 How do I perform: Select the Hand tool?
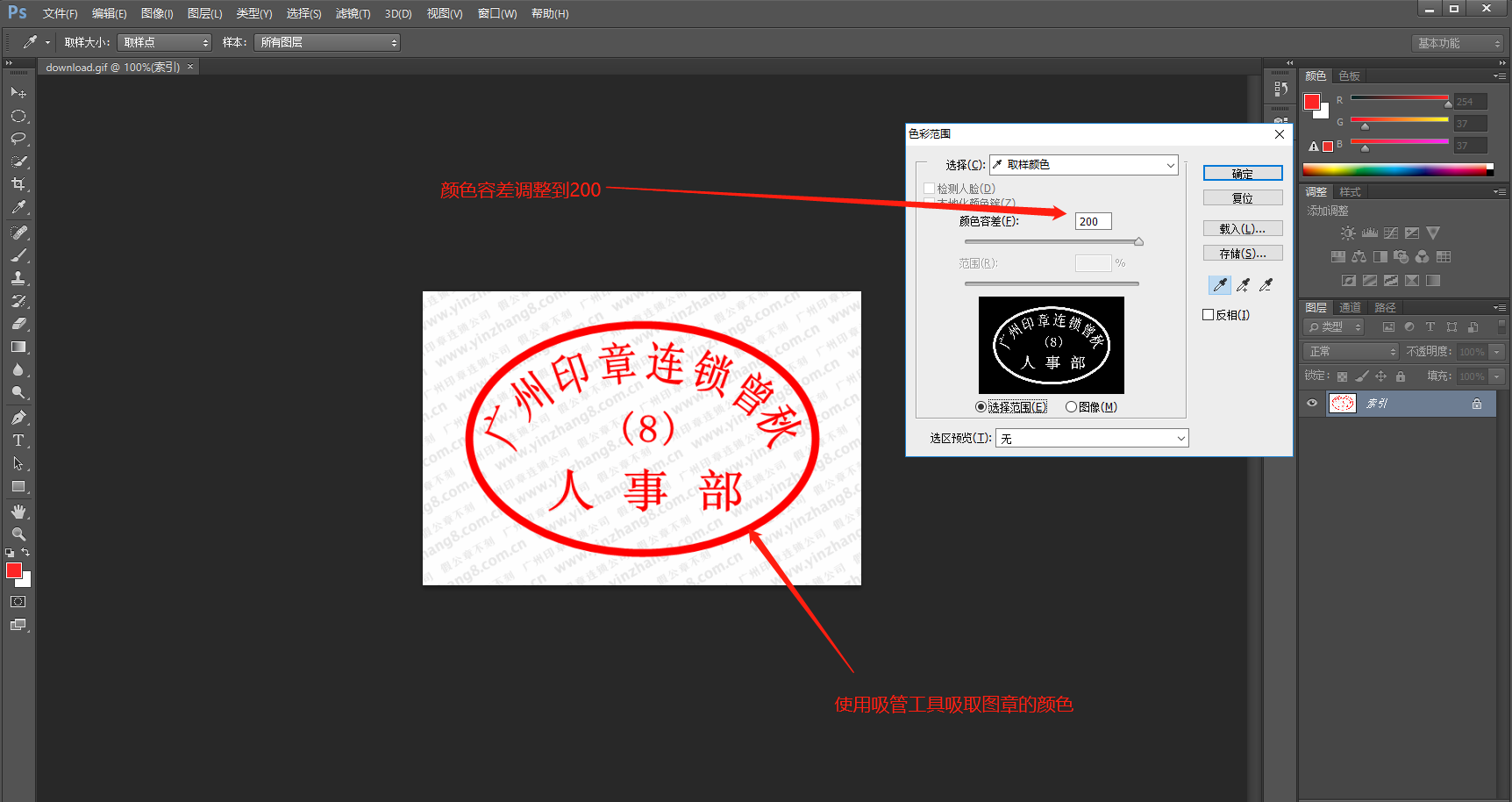[18, 512]
